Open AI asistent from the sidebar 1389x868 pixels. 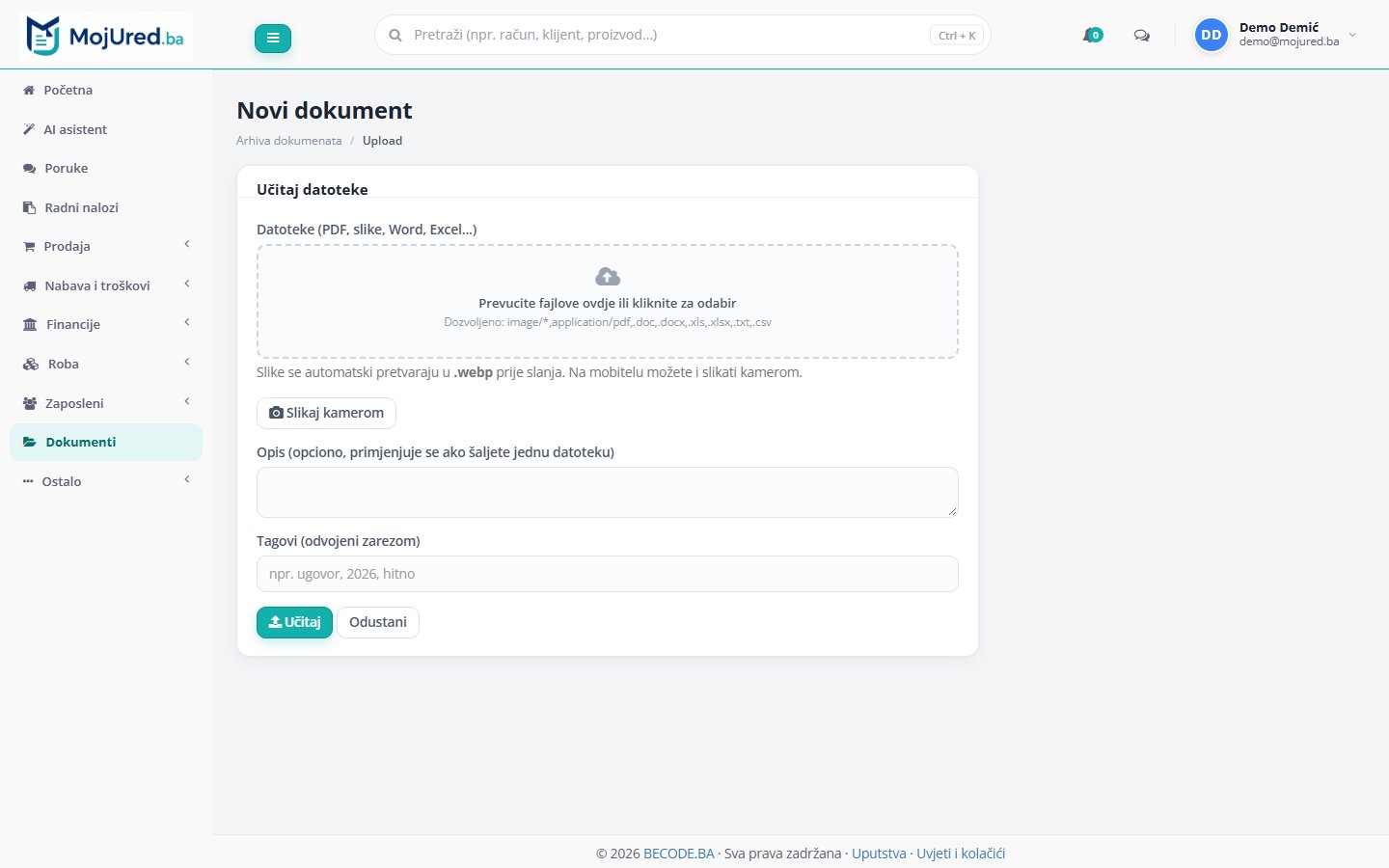click(106, 129)
